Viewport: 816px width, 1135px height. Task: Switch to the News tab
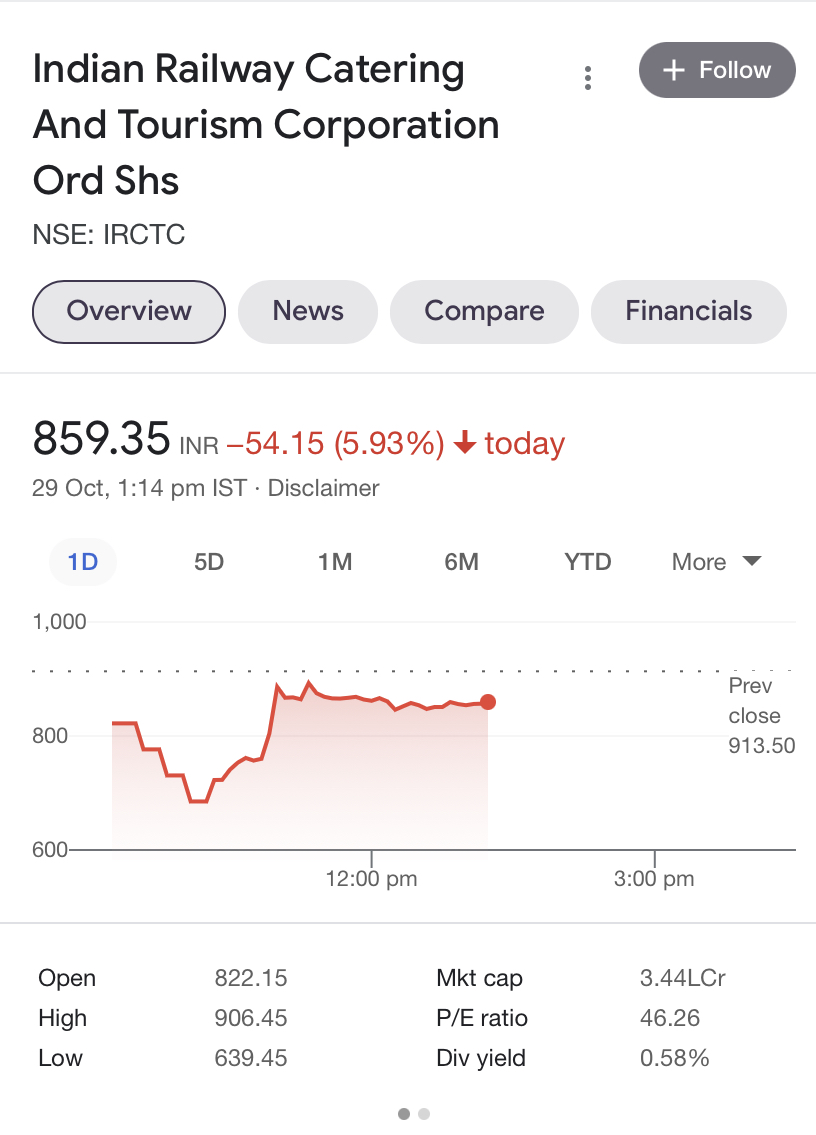tap(308, 311)
